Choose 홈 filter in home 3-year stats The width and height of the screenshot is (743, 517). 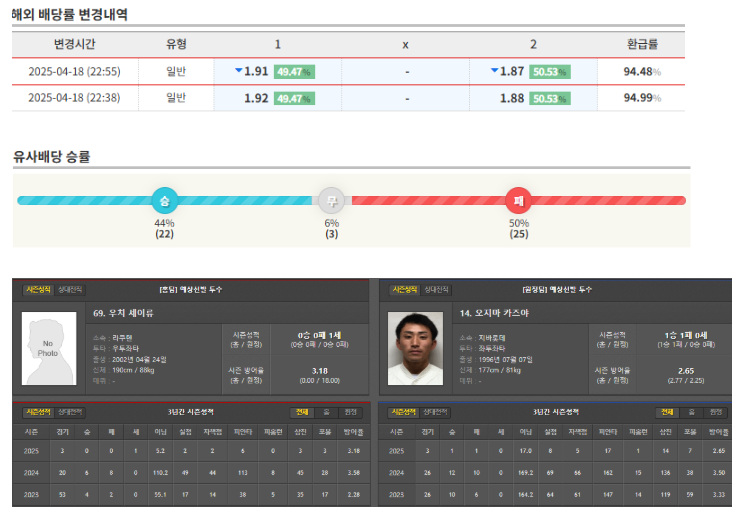pos(326,412)
